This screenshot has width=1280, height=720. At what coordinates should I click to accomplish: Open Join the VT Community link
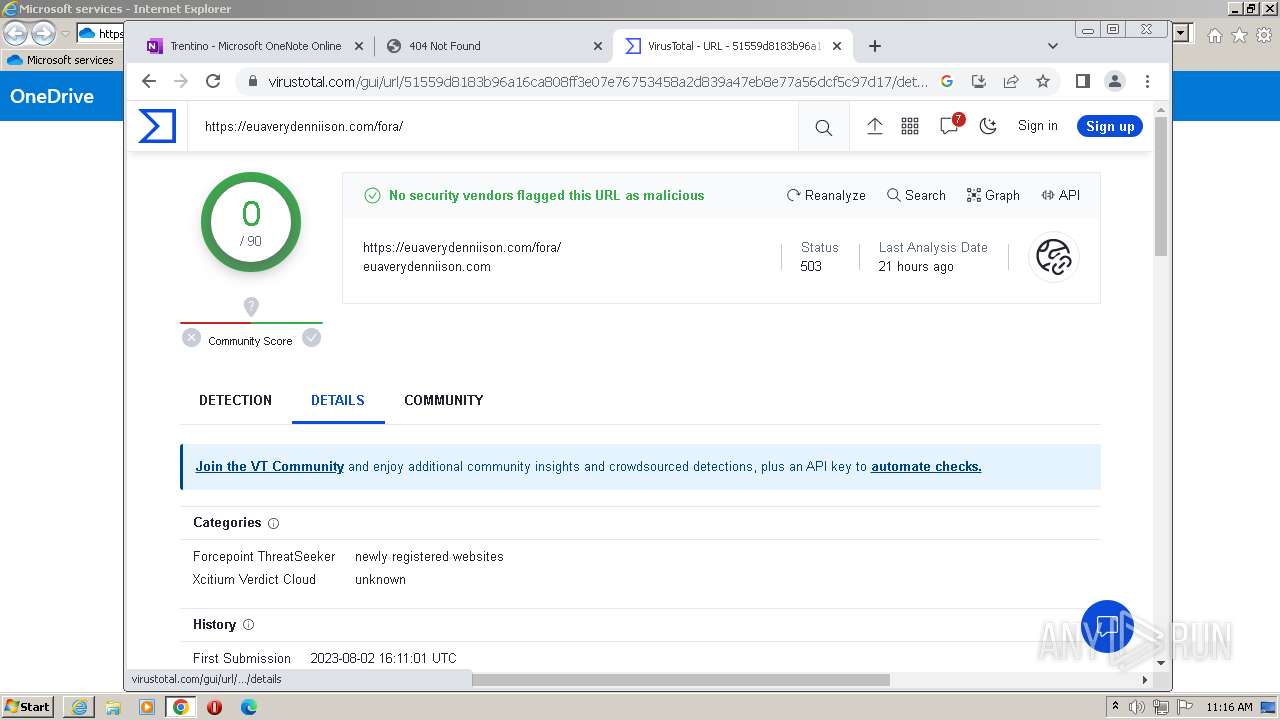pos(270,466)
